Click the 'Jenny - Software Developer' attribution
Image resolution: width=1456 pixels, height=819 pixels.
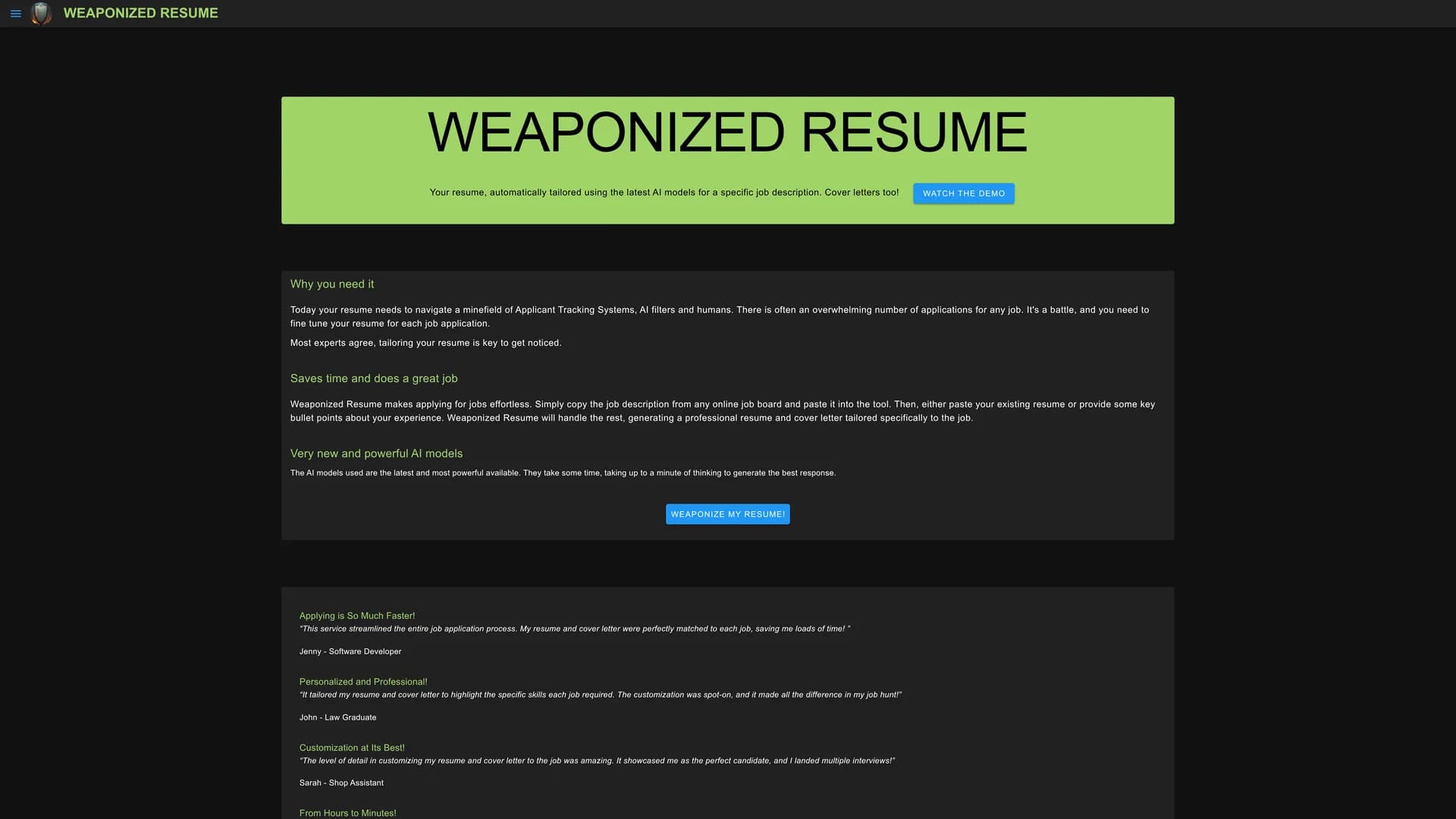[350, 651]
